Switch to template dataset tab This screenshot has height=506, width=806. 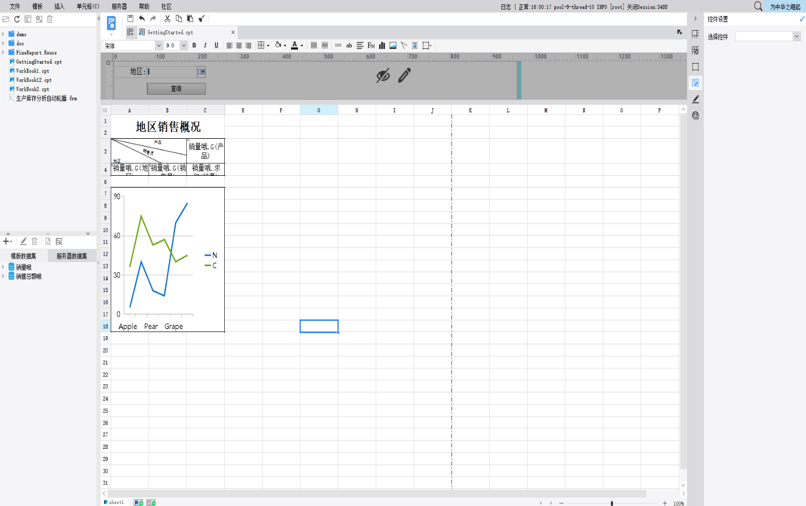[24, 256]
